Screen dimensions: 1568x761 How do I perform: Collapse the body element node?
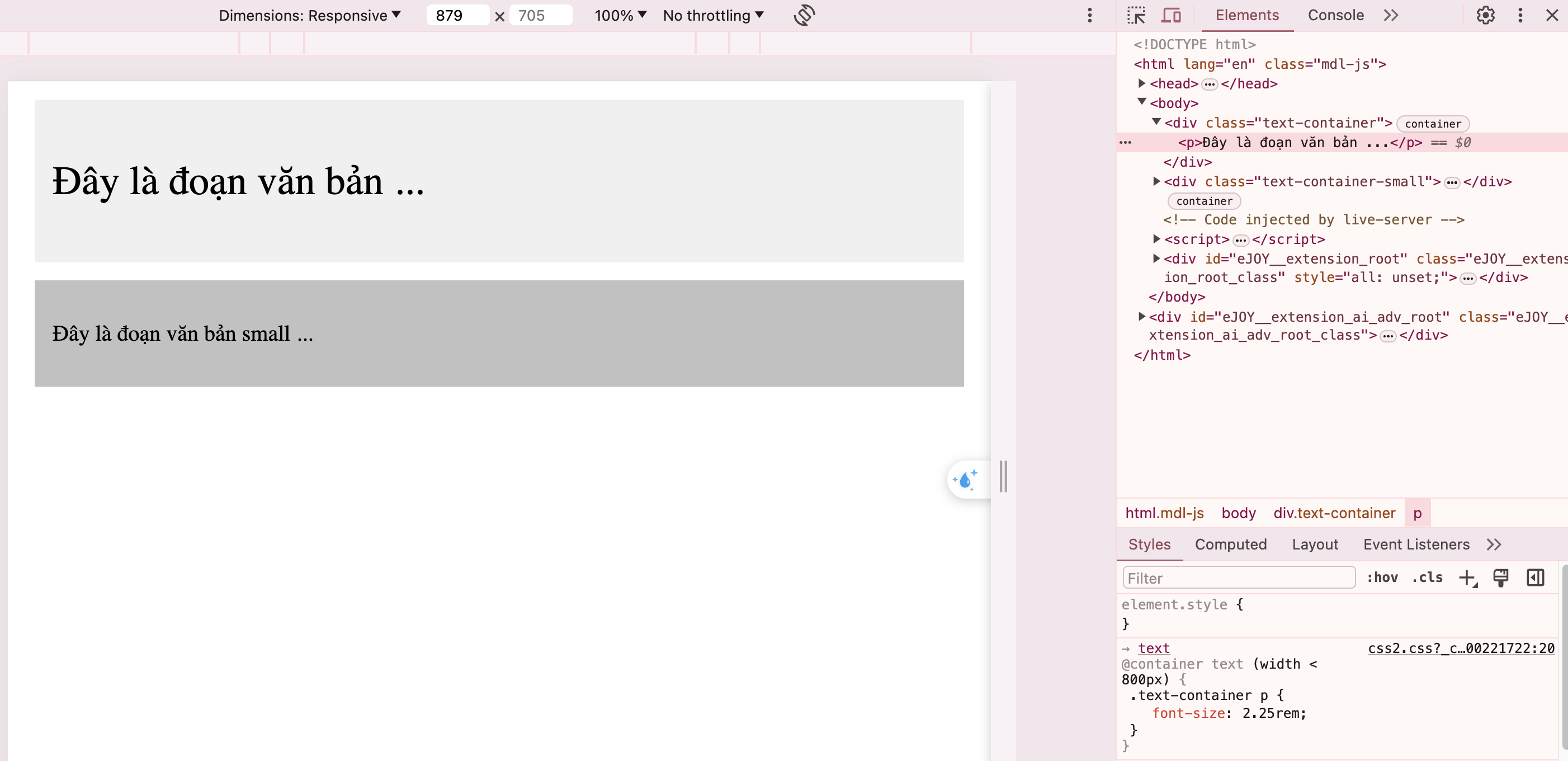[1142, 102]
